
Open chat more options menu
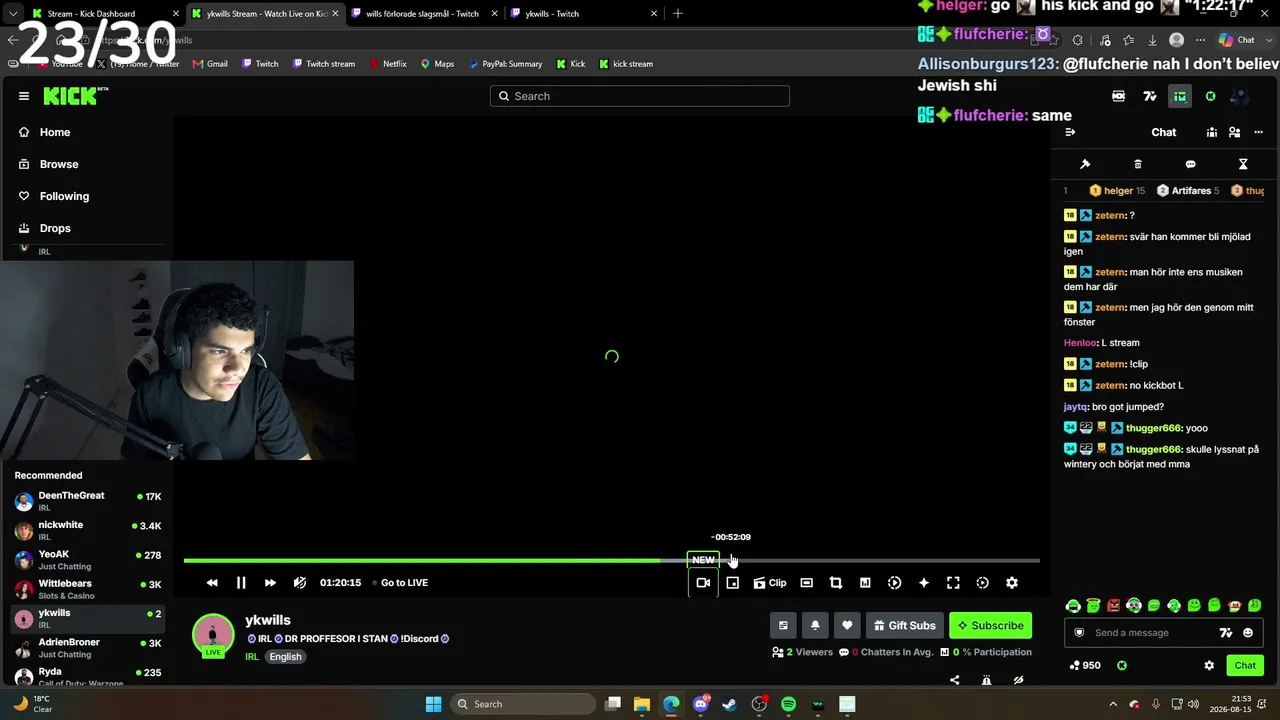tap(1259, 132)
